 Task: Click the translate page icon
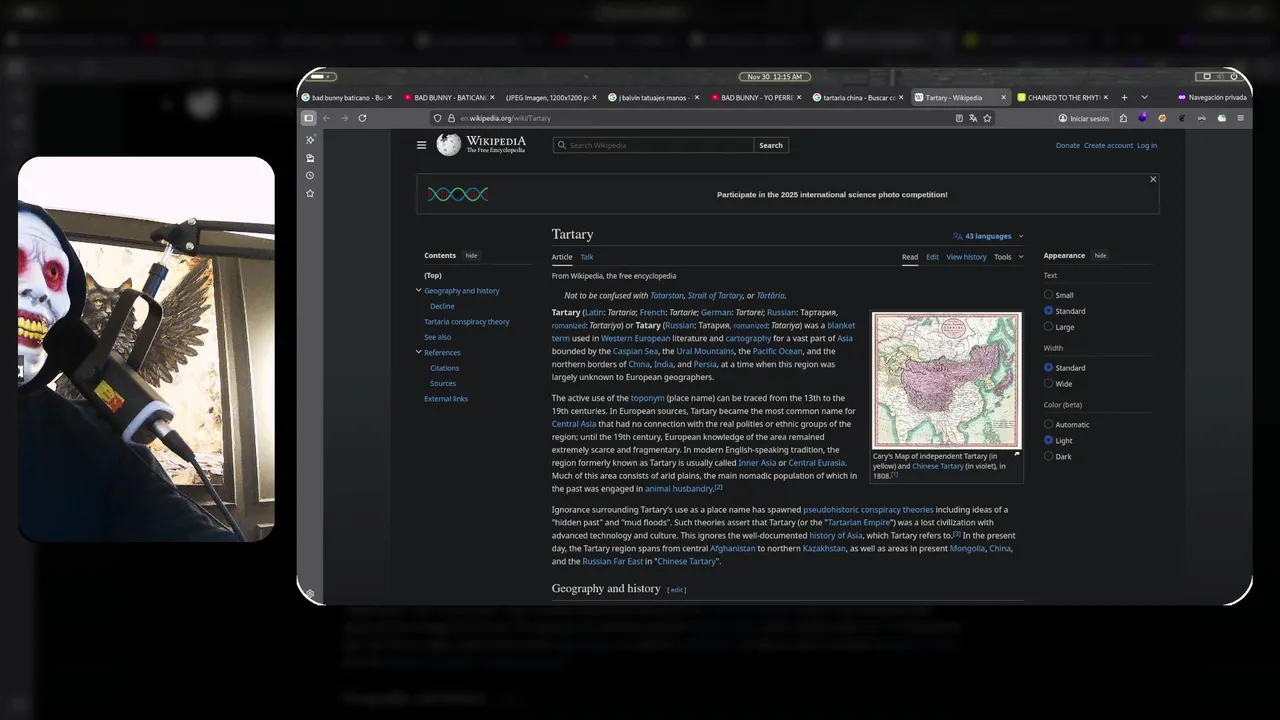coord(973,118)
